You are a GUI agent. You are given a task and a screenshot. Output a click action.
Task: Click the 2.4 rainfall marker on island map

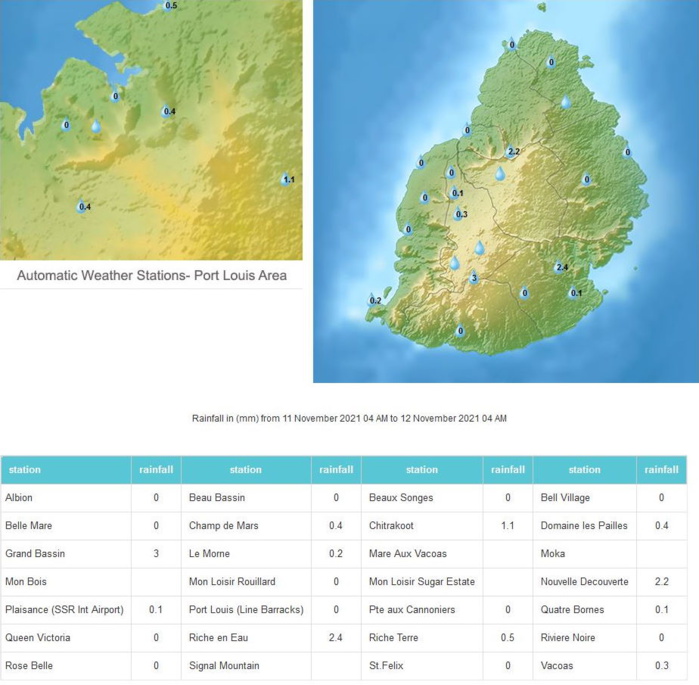coord(561,268)
